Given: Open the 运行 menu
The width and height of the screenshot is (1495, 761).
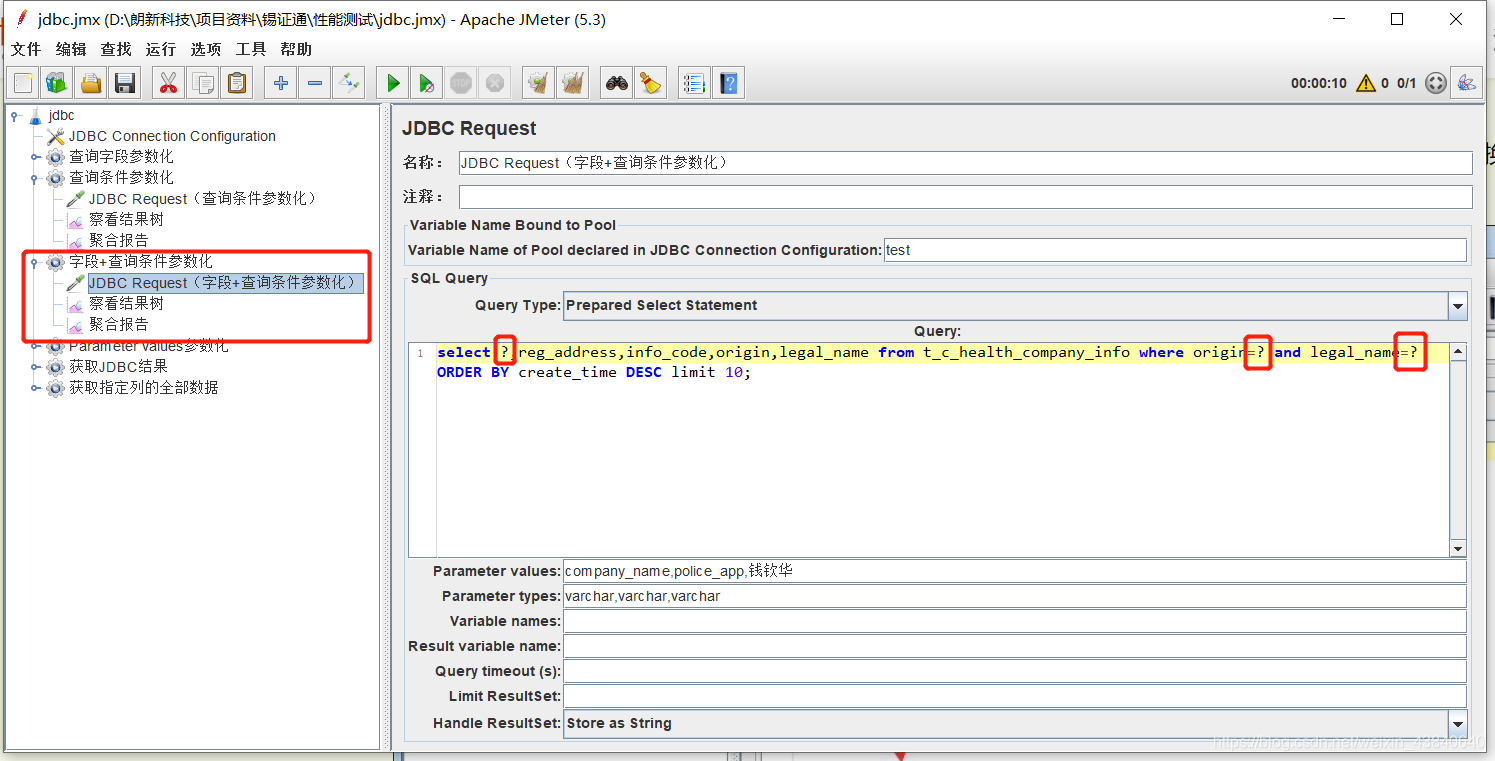Looking at the screenshot, I should pyautogui.click(x=160, y=49).
